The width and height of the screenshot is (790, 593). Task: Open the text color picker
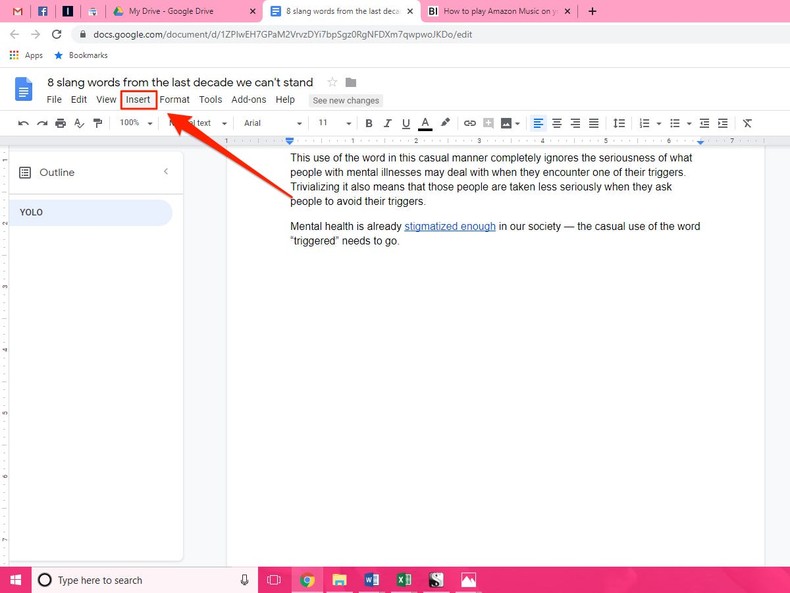coord(425,123)
